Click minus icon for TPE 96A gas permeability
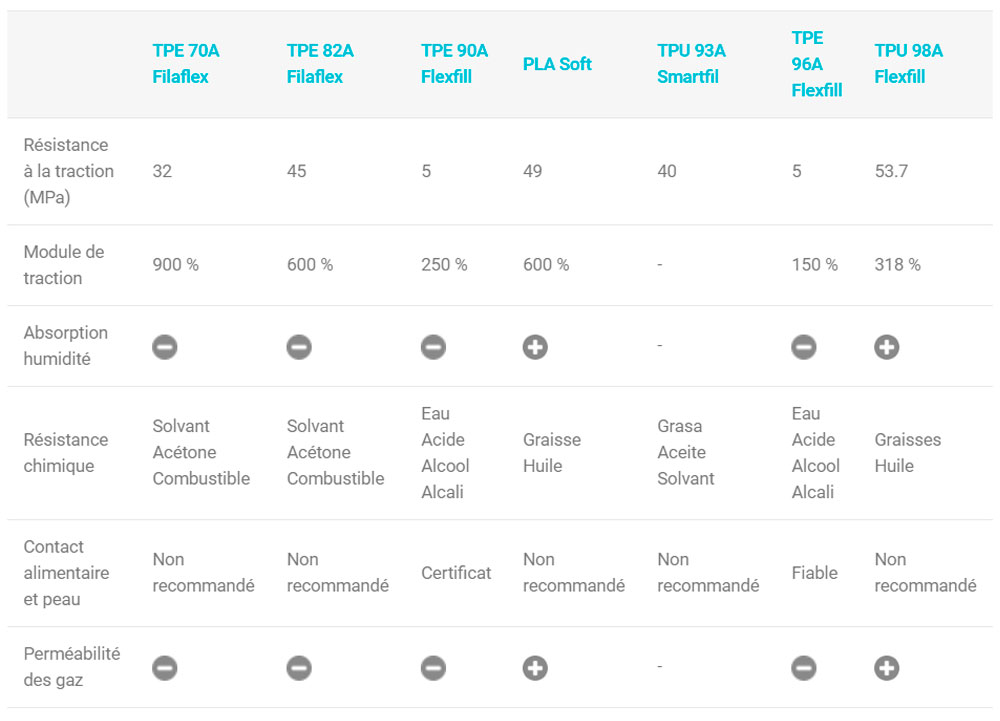The image size is (1000, 721). [804, 668]
